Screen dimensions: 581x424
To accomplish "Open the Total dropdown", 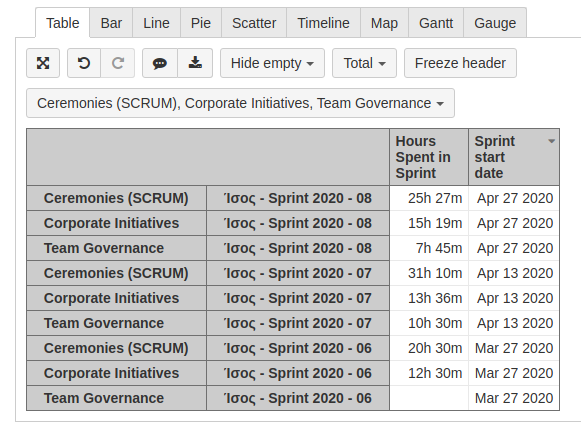I will pos(364,63).
